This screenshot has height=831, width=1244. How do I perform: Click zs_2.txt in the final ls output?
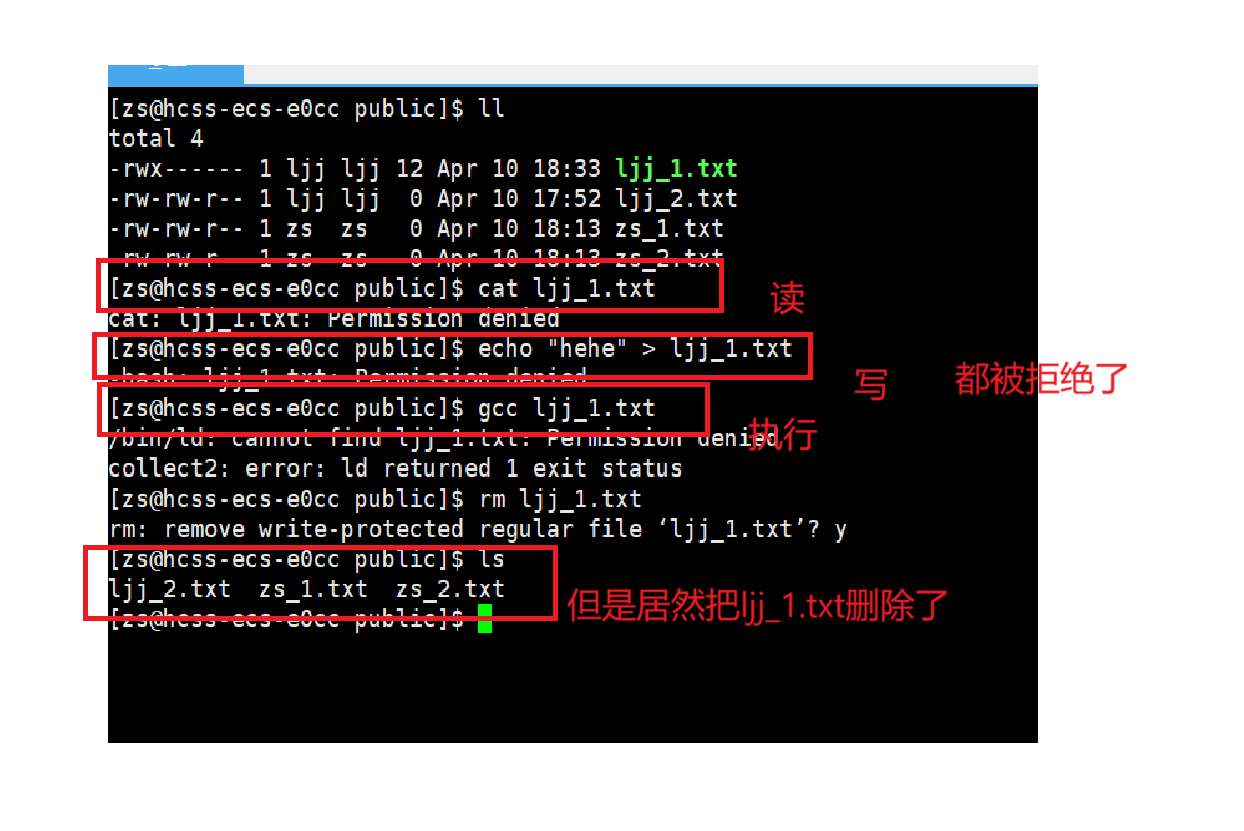pyautogui.click(x=450, y=589)
